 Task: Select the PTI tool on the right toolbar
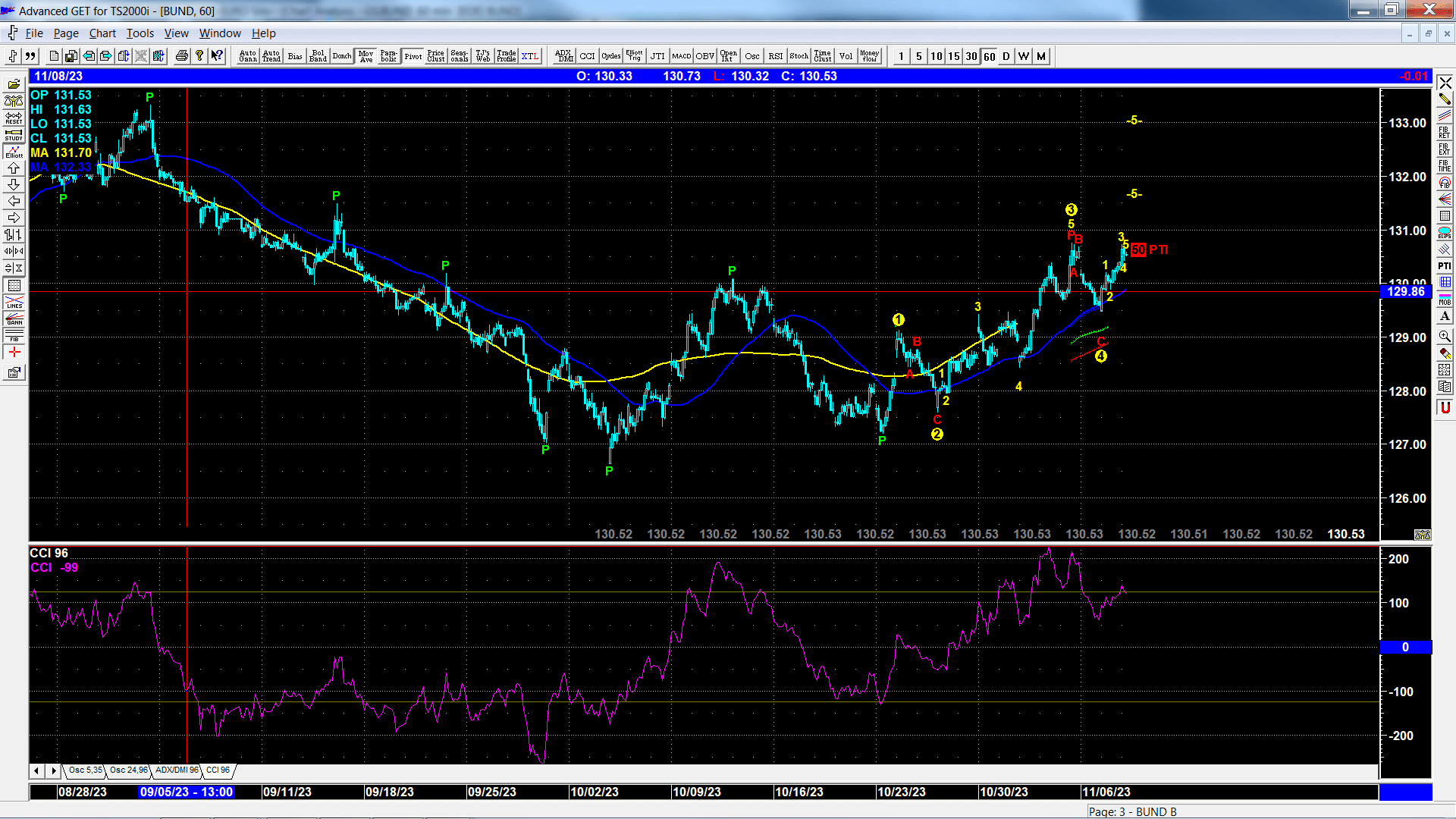point(1445,265)
